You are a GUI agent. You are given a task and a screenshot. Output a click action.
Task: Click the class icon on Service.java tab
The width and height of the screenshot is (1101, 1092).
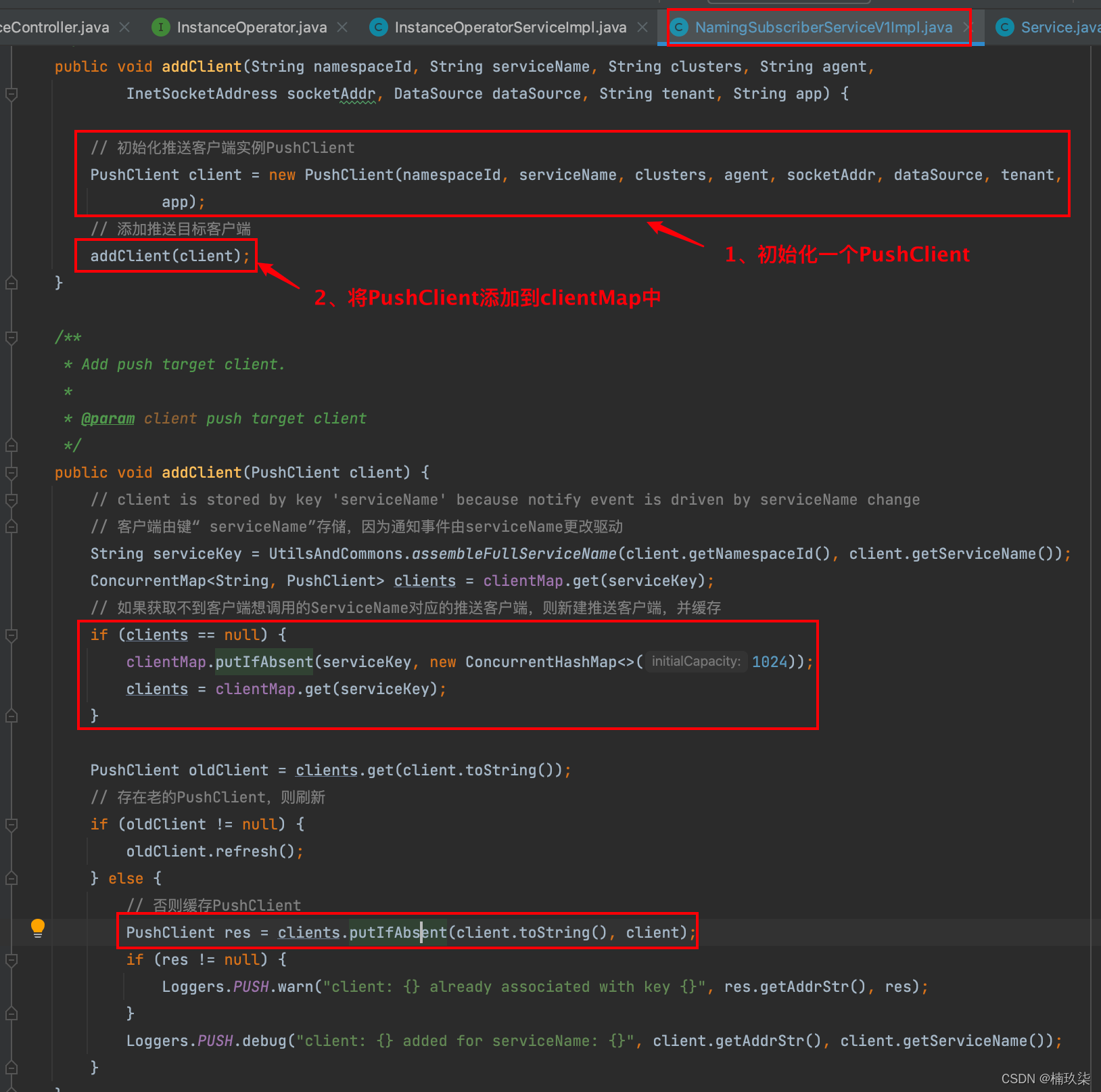(x=1005, y=27)
